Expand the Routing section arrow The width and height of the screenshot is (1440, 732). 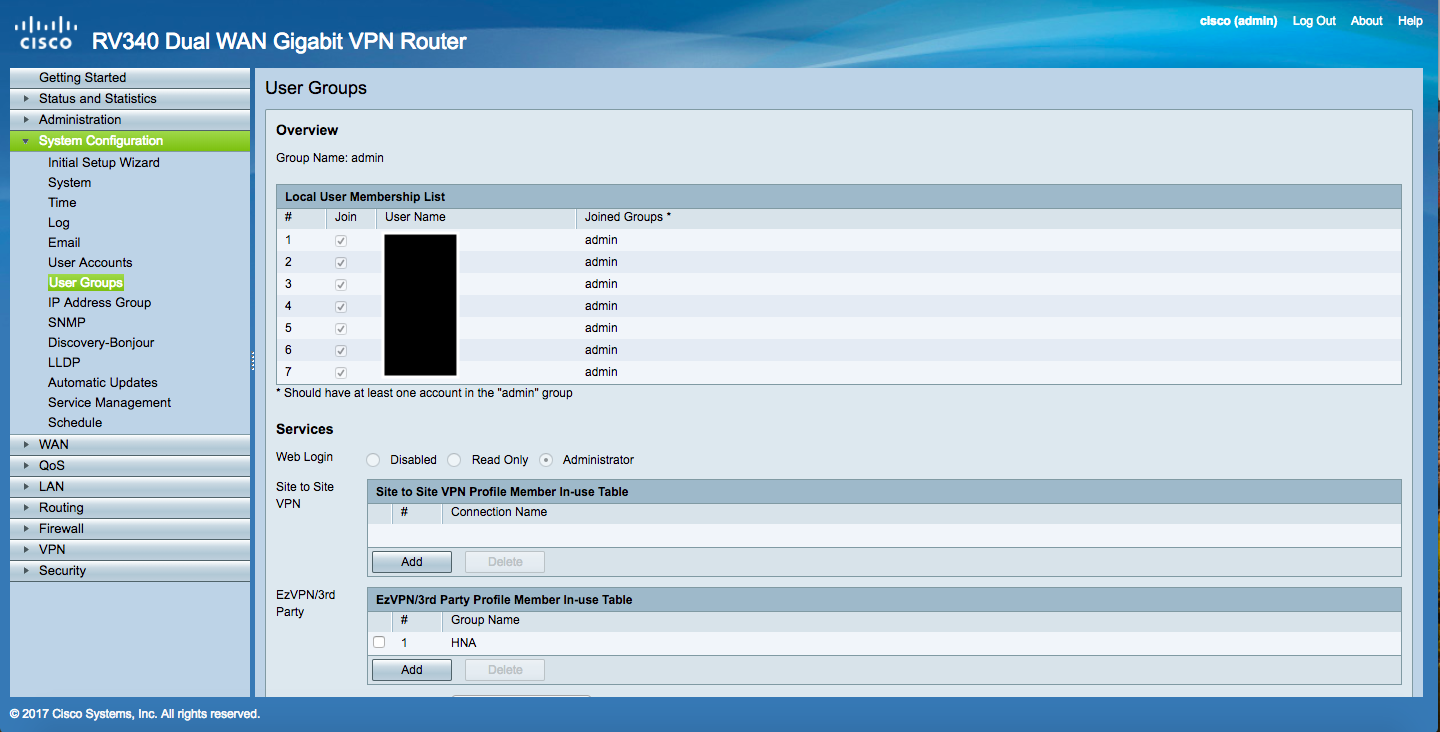click(26, 508)
